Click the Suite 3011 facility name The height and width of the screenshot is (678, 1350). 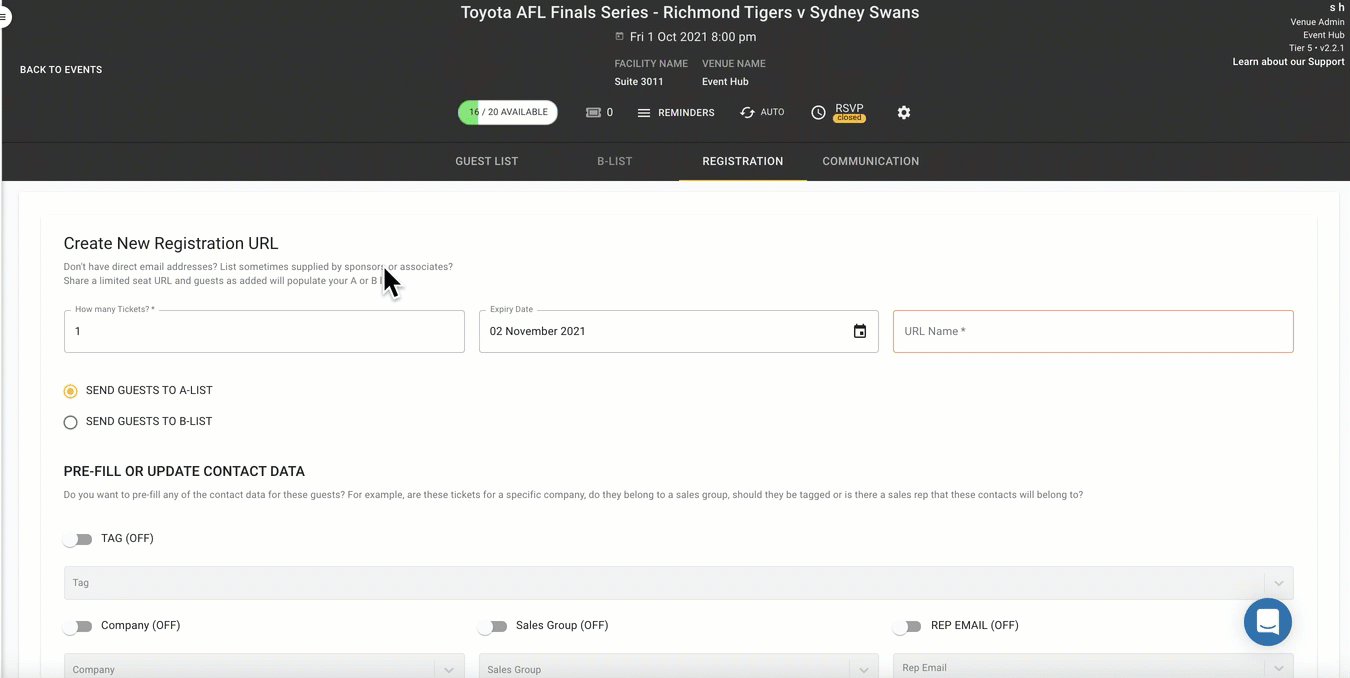pos(639,82)
